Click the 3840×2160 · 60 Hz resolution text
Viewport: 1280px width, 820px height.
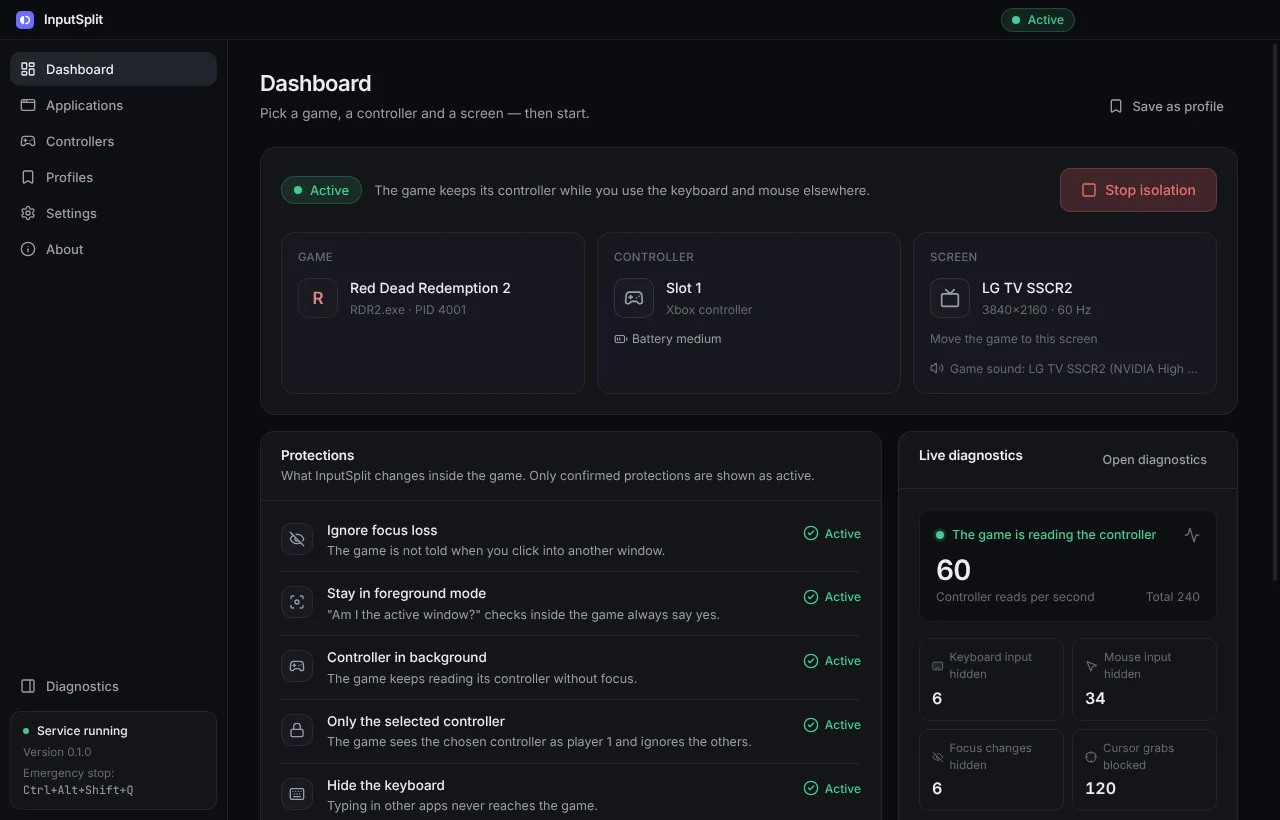coord(1036,310)
